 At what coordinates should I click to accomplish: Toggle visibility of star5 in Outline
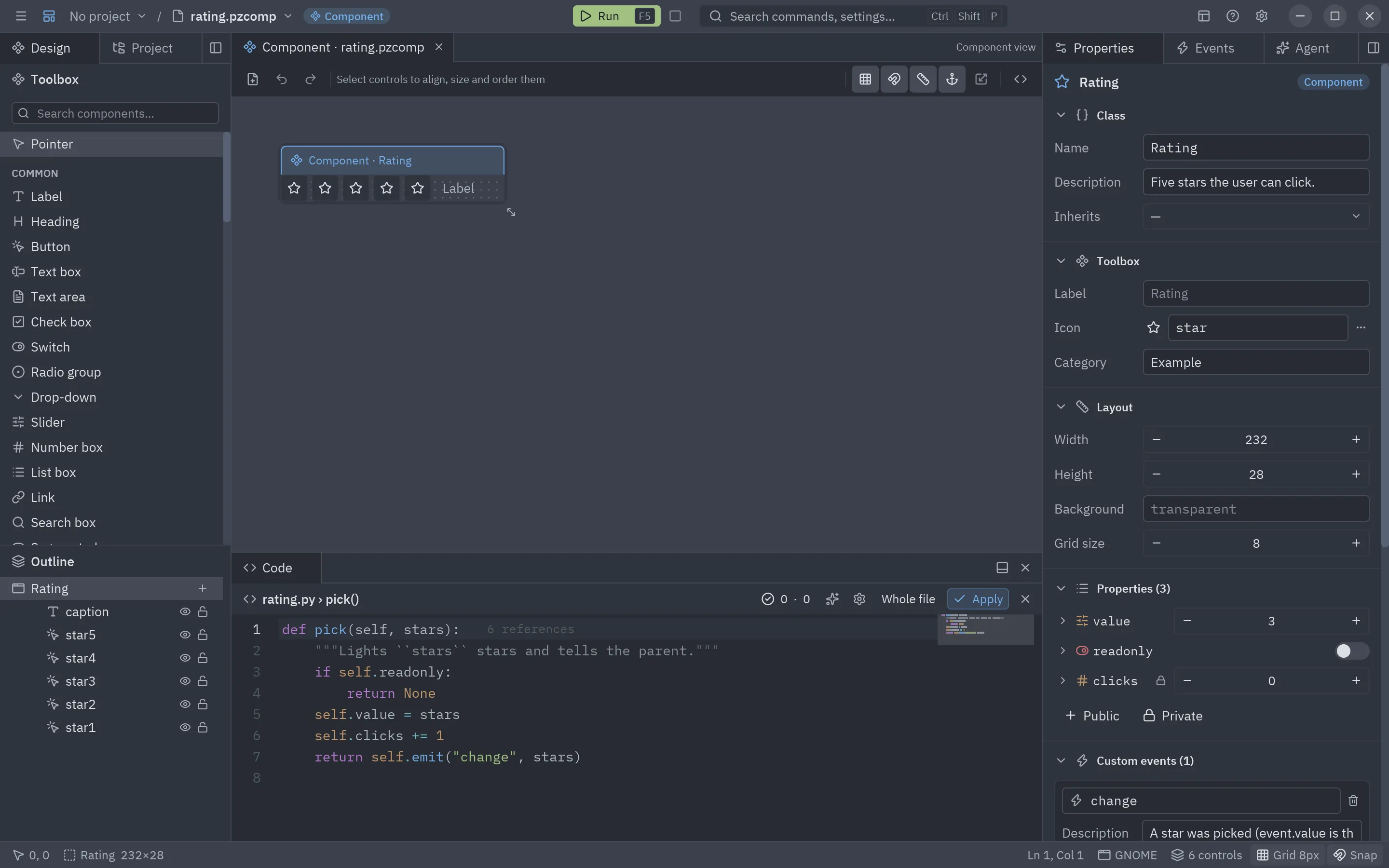(185, 634)
